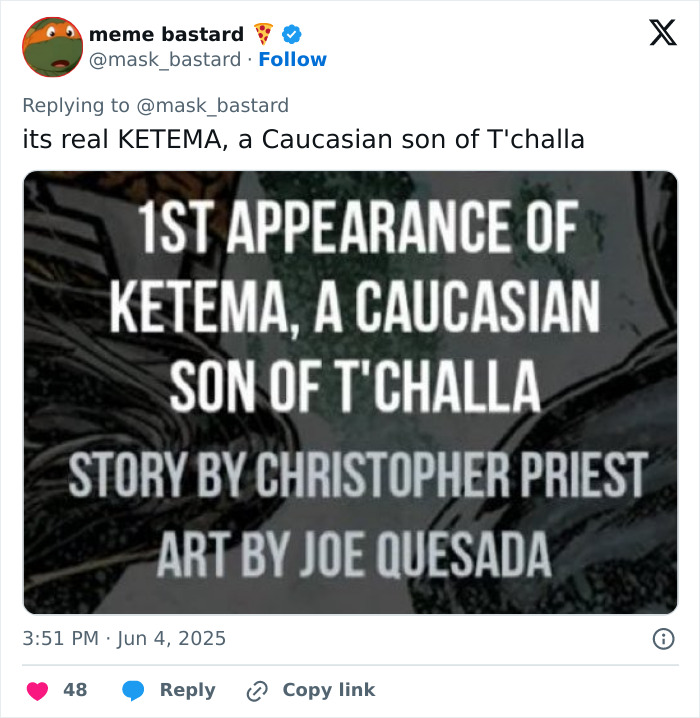Screen dimensions: 700x718
Task: Click the pizza emoji beside the name
Action: pos(264,35)
